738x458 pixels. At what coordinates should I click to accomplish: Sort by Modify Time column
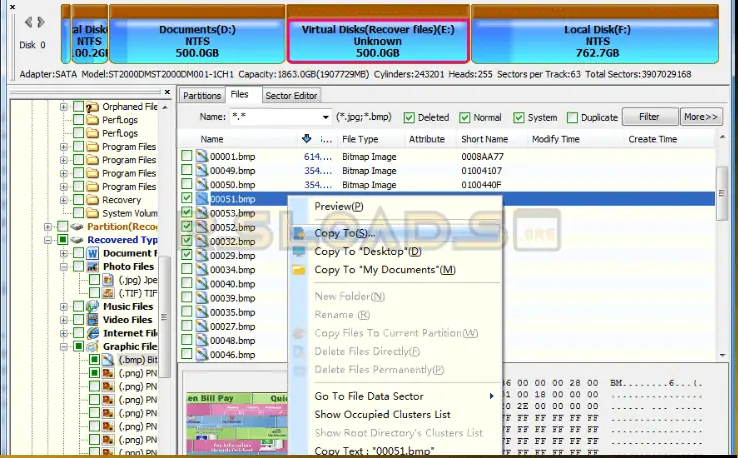tap(555, 139)
